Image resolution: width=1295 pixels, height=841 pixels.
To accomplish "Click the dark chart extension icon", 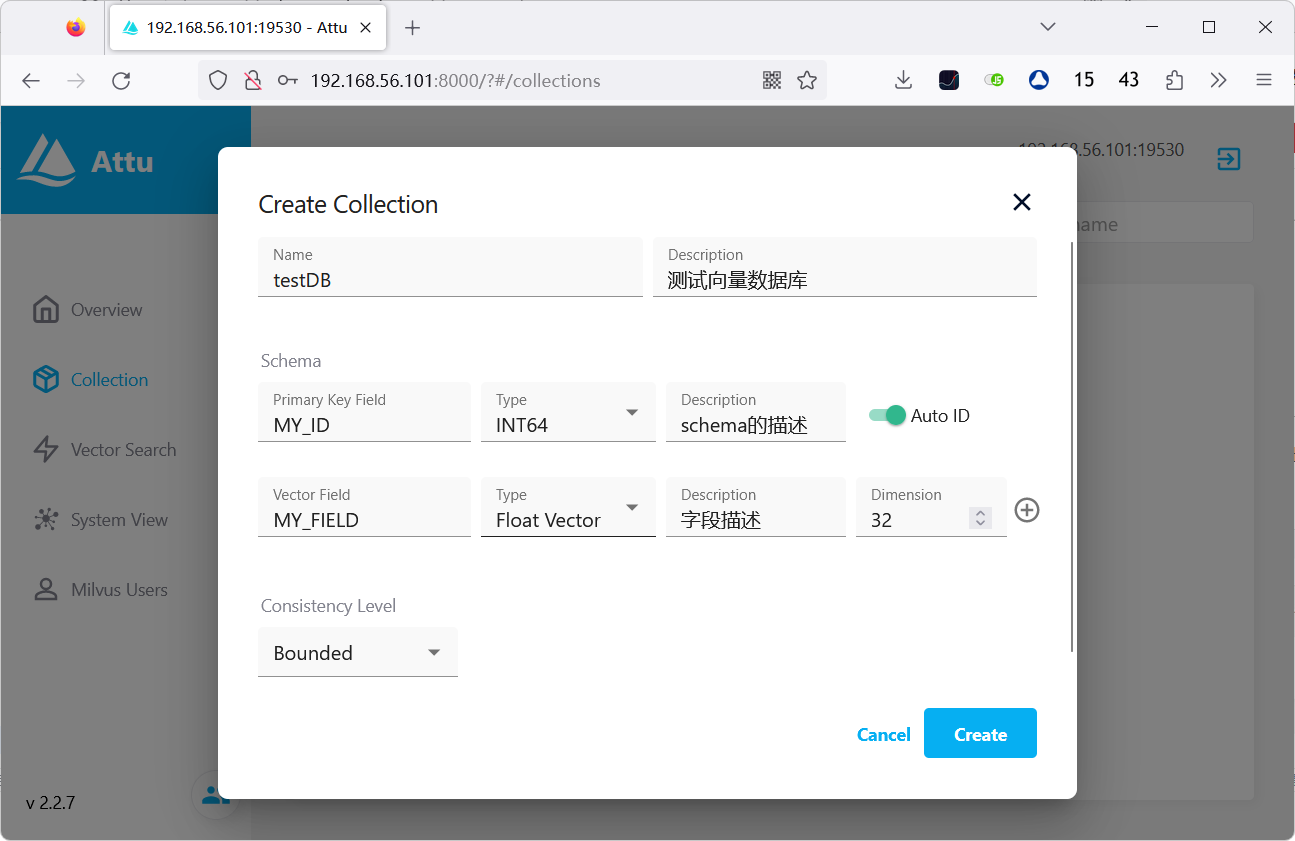I will tap(949, 81).
